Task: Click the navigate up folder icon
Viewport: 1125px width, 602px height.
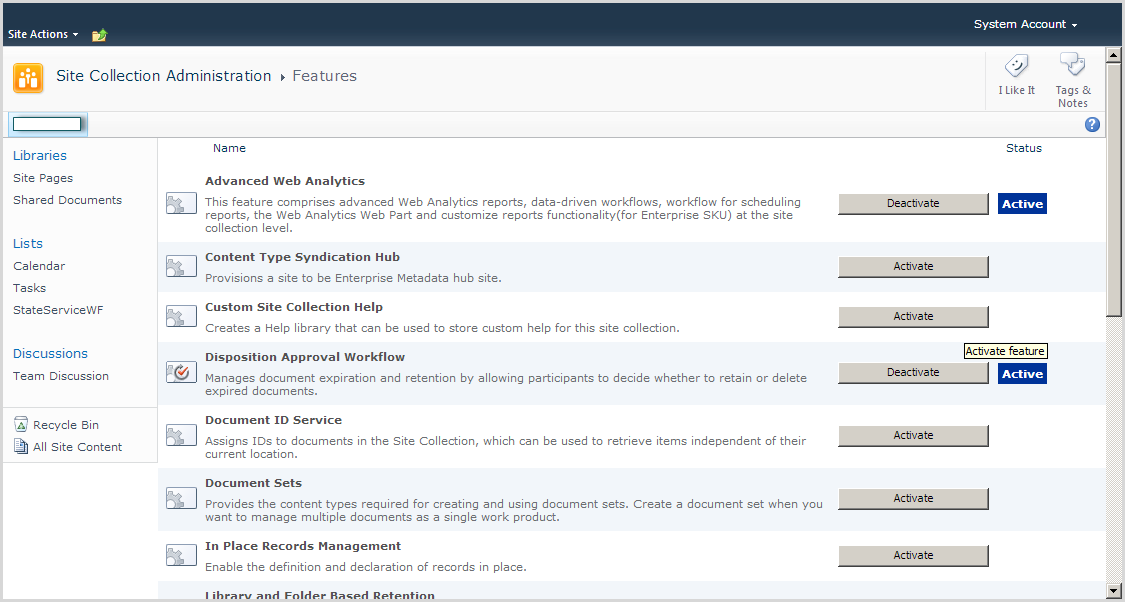Action: pos(99,35)
